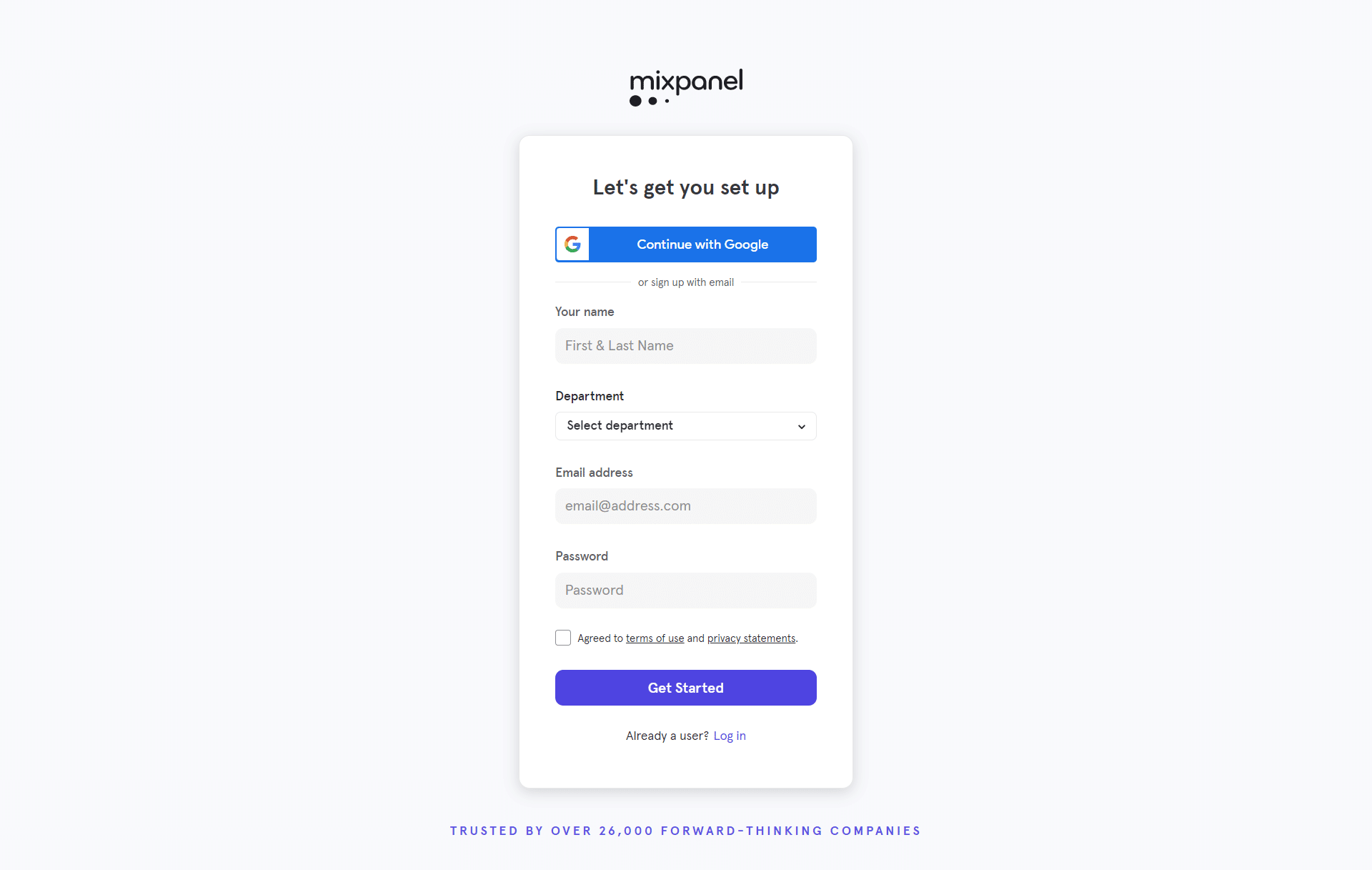Enable the privacy statement agreement checkbox
The height and width of the screenshot is (870, 1372).
[x=562, y=637]
